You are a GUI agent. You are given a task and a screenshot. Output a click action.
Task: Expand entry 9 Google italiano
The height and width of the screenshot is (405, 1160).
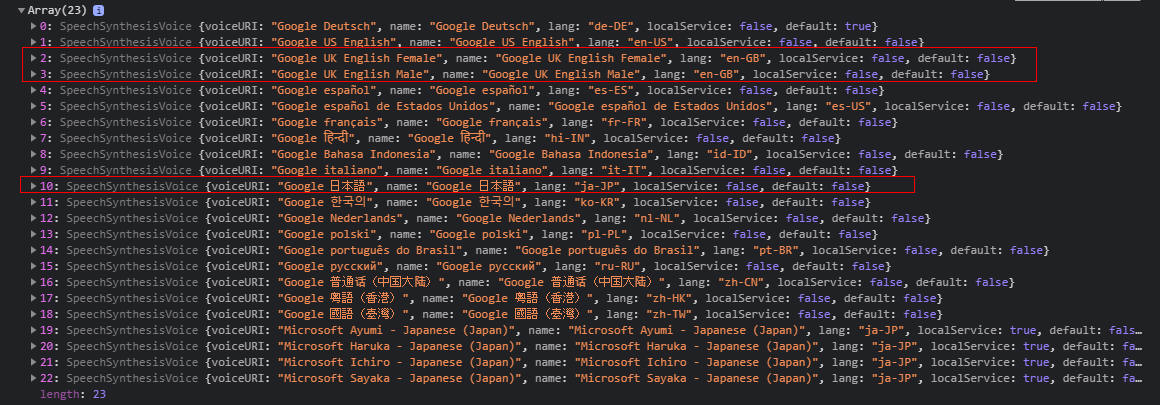(x=34, y=170)
